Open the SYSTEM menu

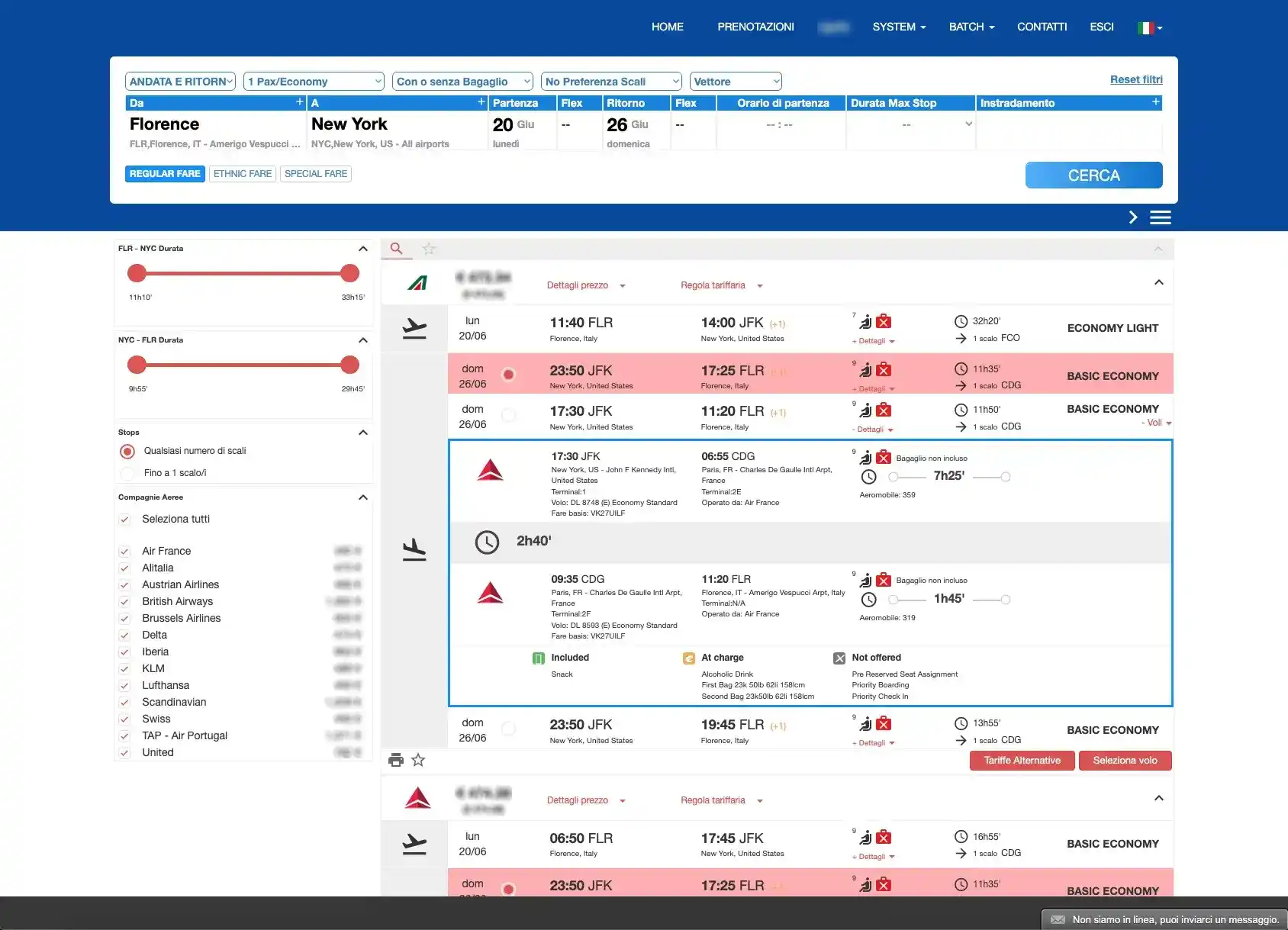(x=898, y=27)
